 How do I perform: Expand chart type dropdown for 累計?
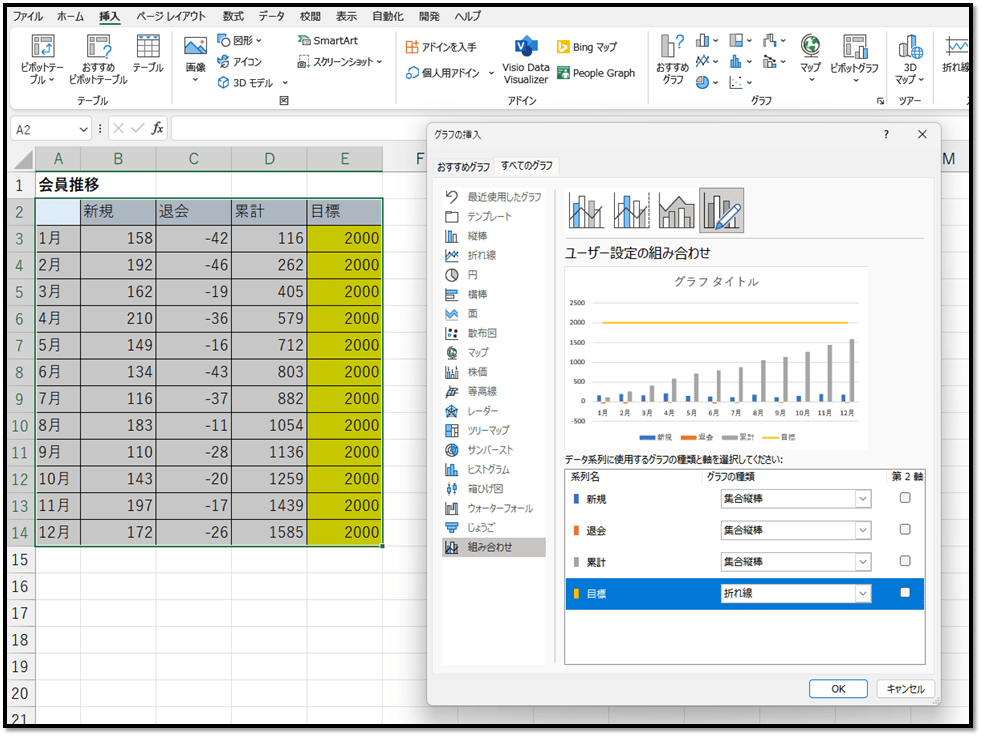pyautogui.click(x=862, y=562)
